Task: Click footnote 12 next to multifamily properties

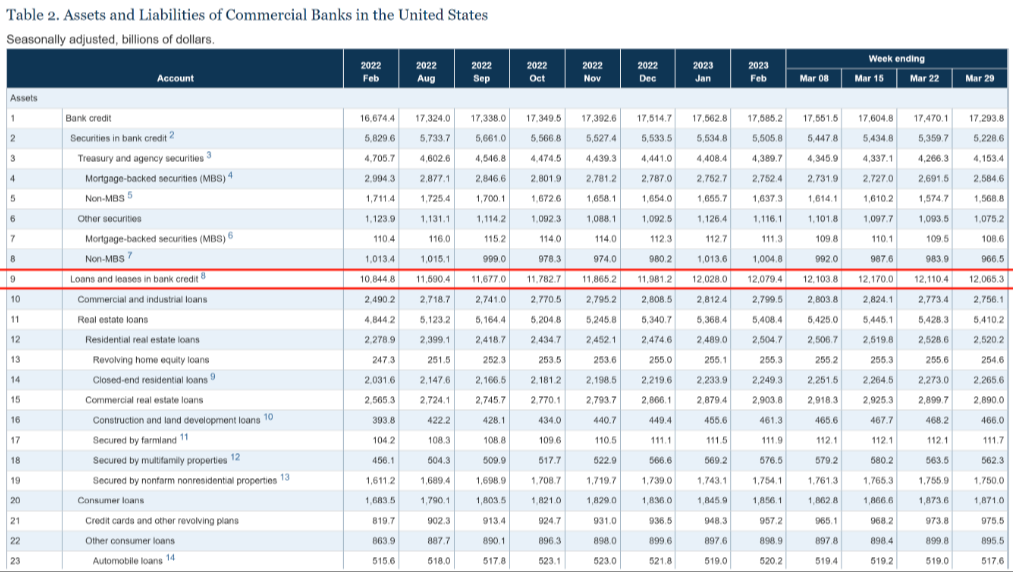Action: (x=235, y=457)
